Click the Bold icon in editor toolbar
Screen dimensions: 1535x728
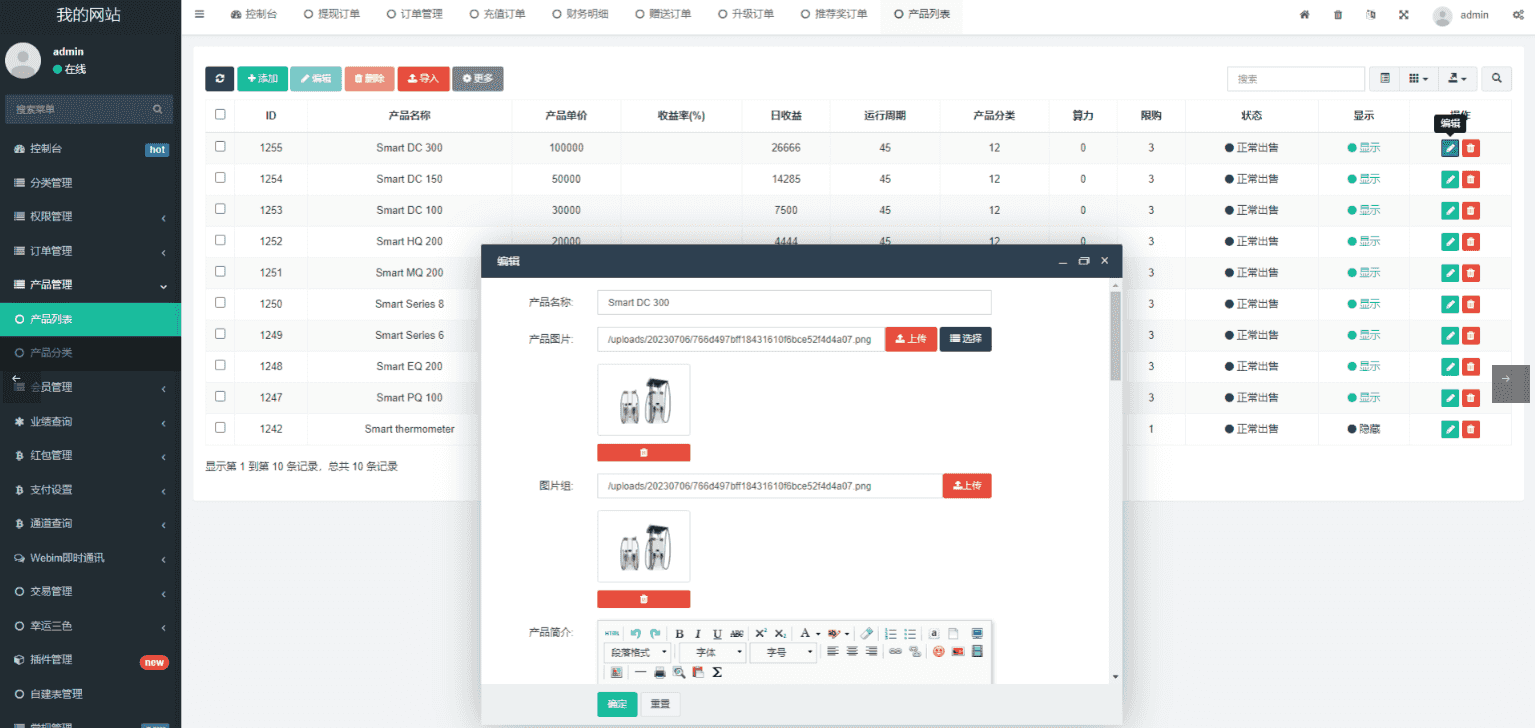(x=680, y=634)
